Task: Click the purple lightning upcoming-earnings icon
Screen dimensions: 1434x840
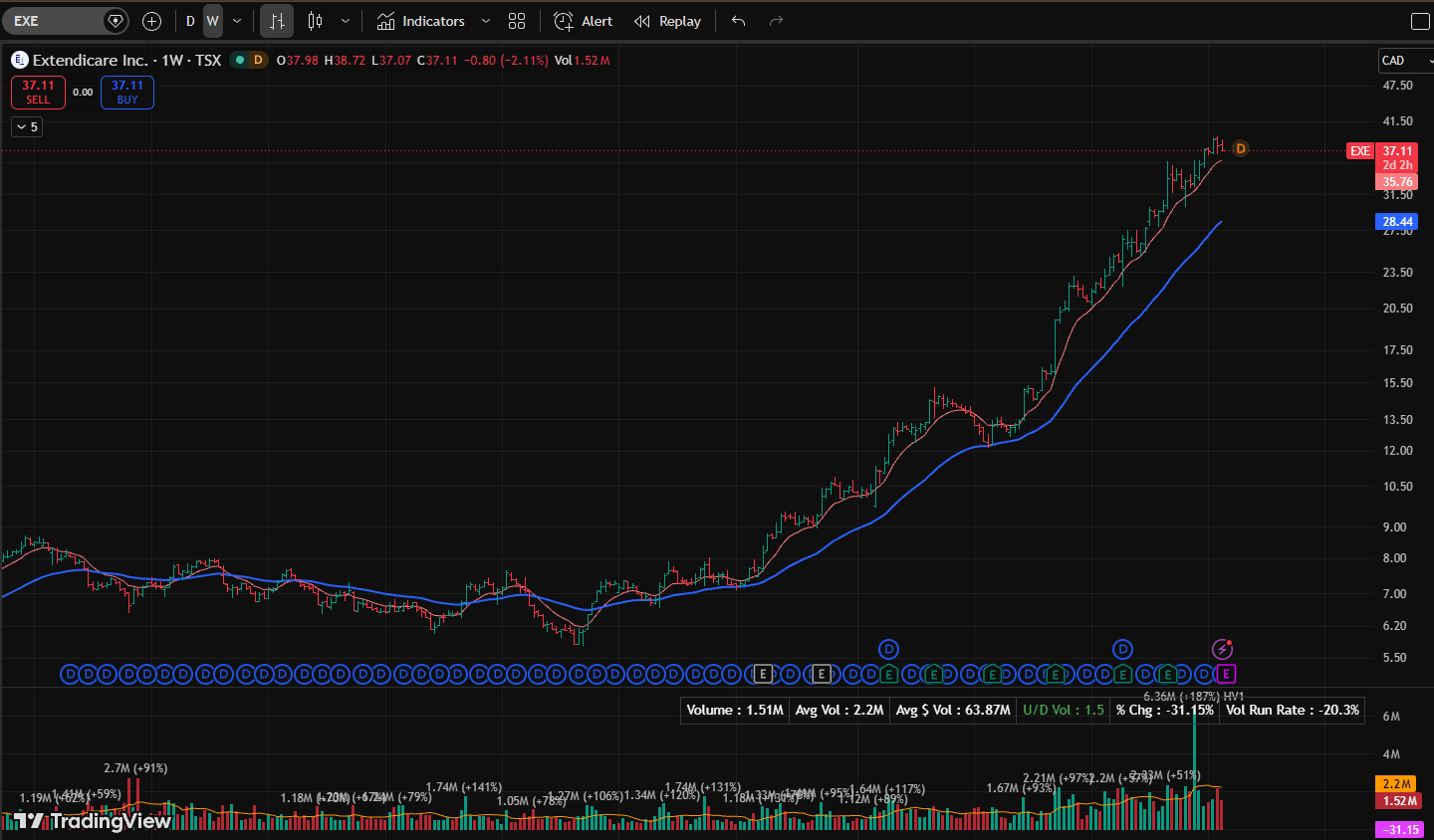Action: 1223,649
